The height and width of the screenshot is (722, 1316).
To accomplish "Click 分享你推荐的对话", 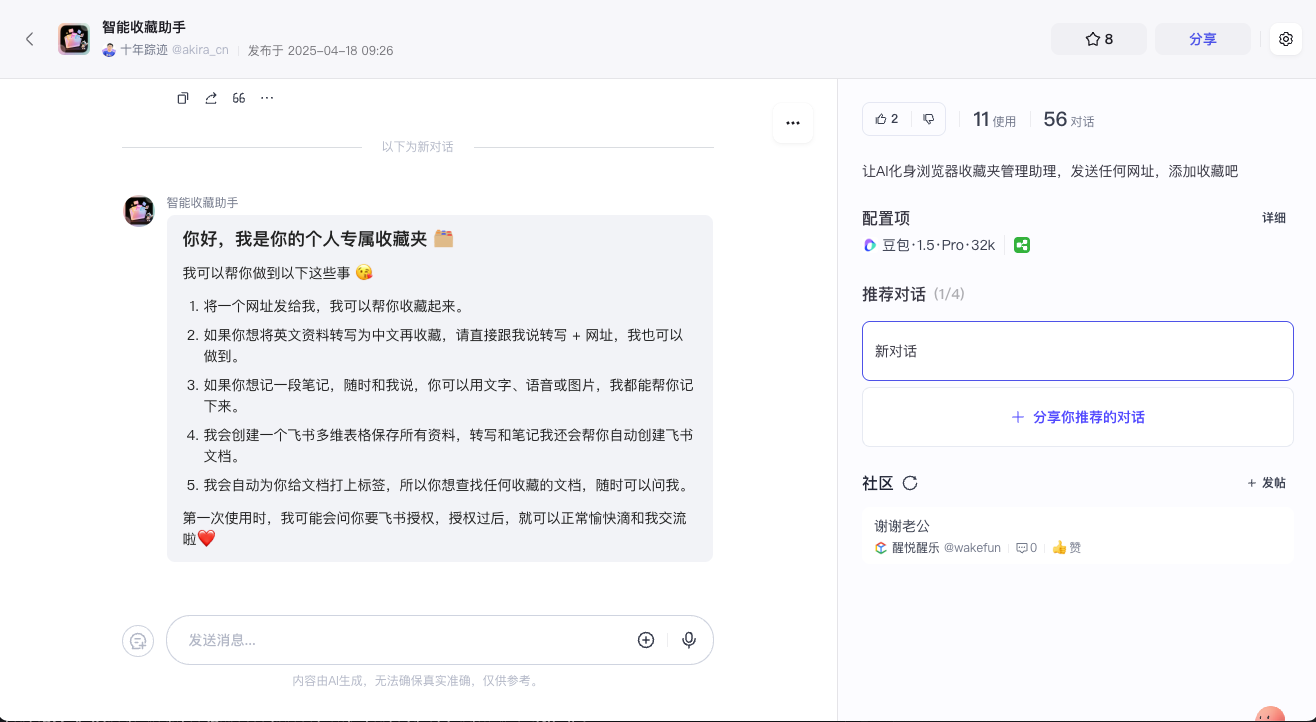I will point(1078,417).
